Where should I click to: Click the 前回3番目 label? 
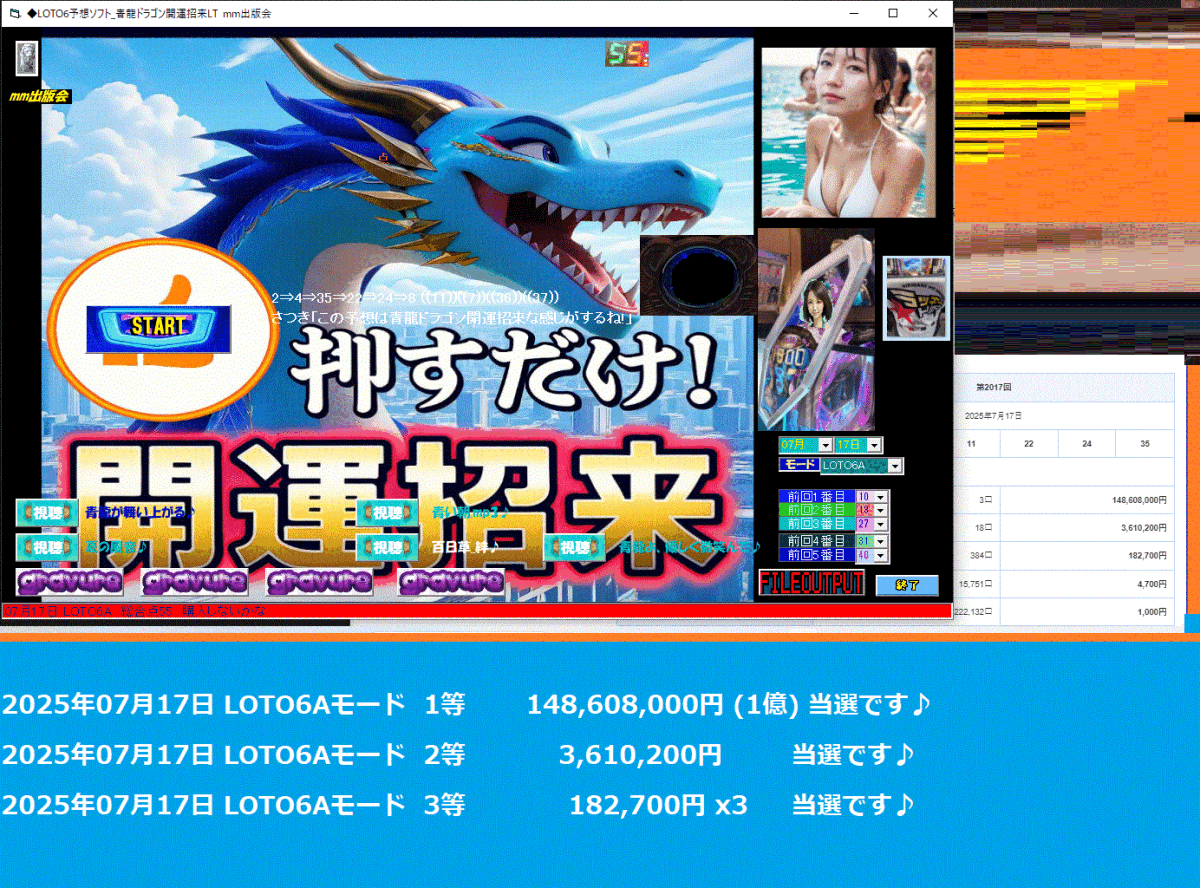pos(816,524)
